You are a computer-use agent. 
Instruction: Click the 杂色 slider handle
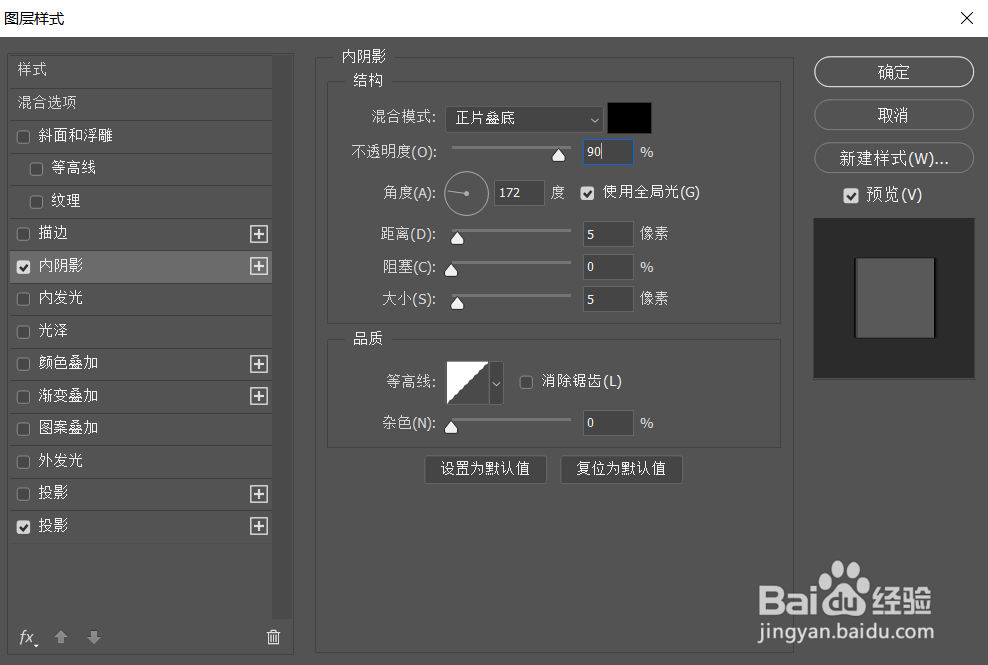[x=451, y=427]
